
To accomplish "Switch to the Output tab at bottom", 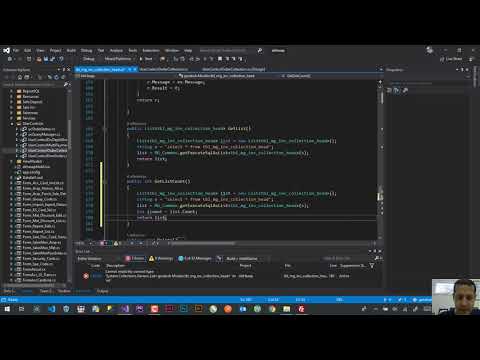I will [102, 291].
